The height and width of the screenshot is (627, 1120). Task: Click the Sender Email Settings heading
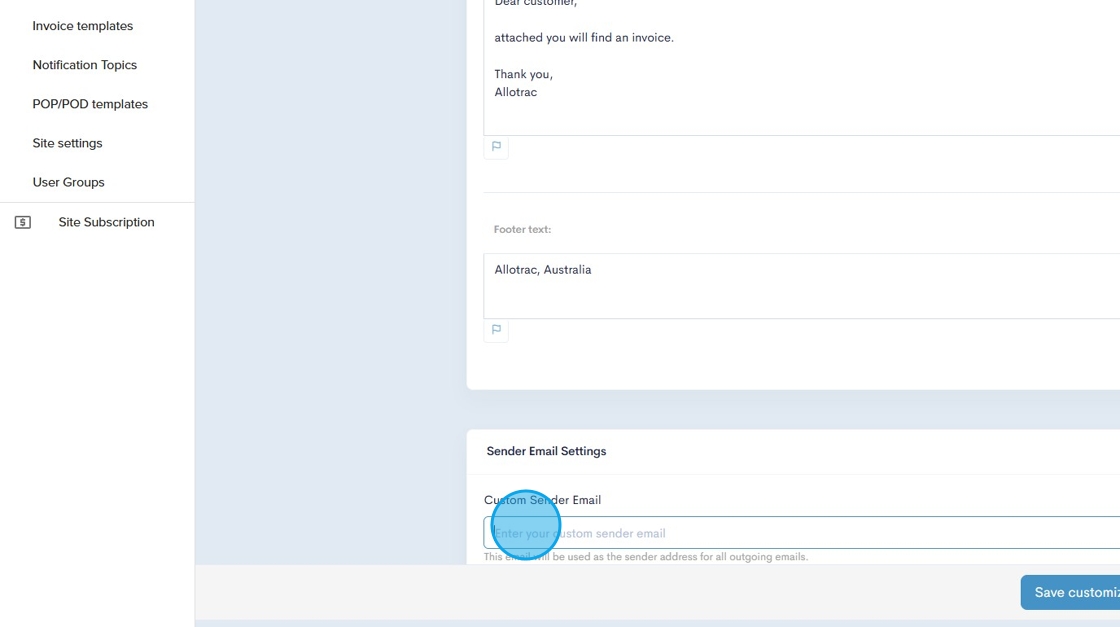pos(546,451)
